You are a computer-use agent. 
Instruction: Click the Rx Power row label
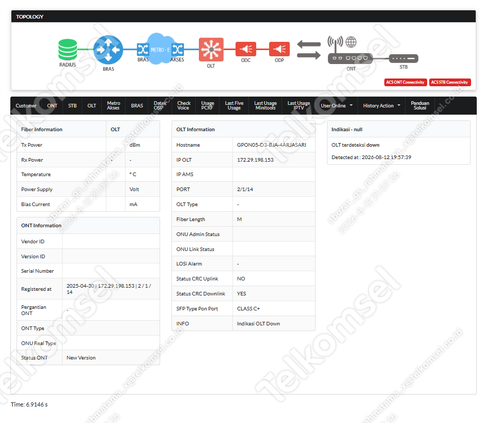pyautogui.click(x=32, y=160)
